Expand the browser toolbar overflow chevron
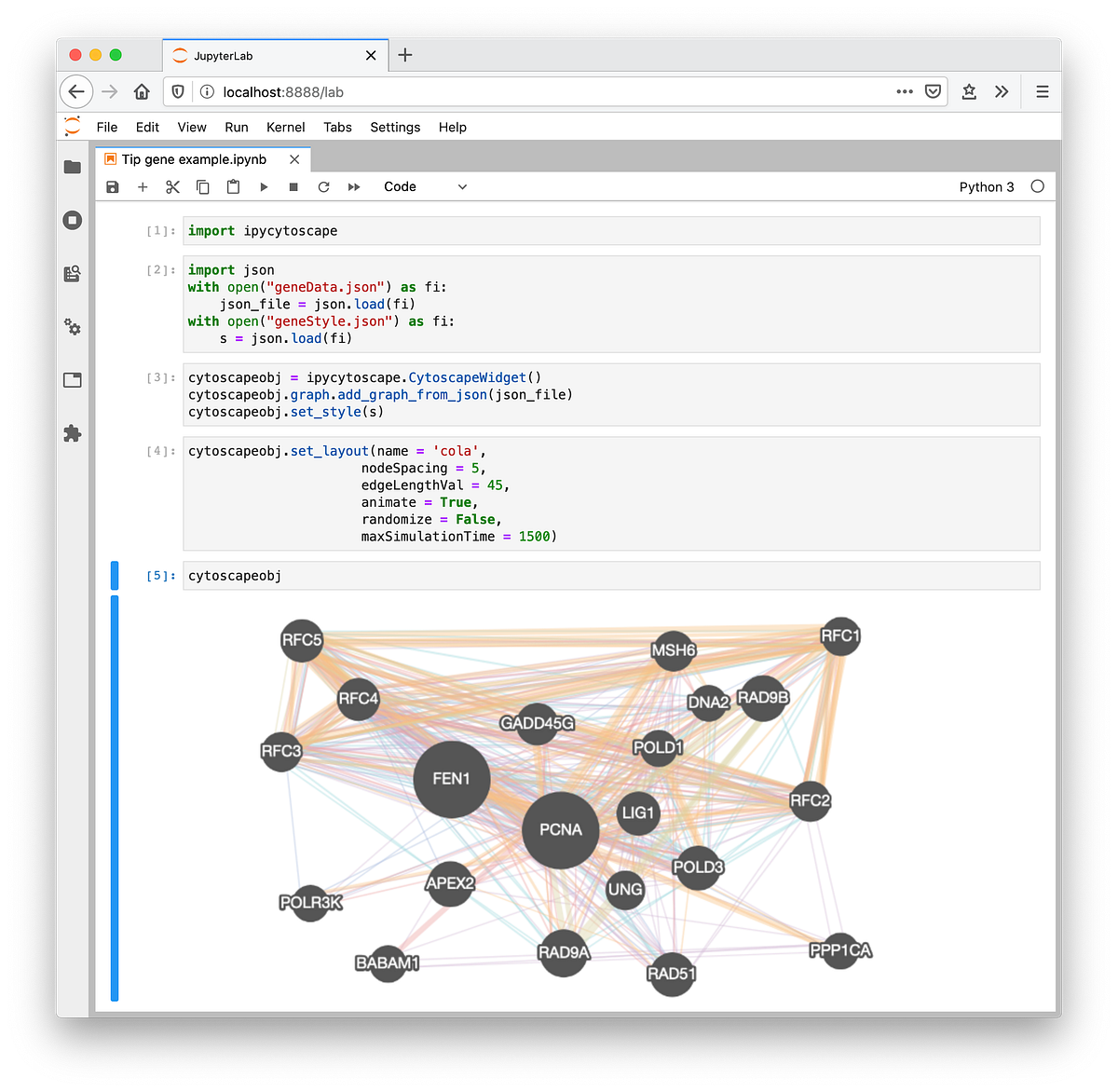 1002,91
